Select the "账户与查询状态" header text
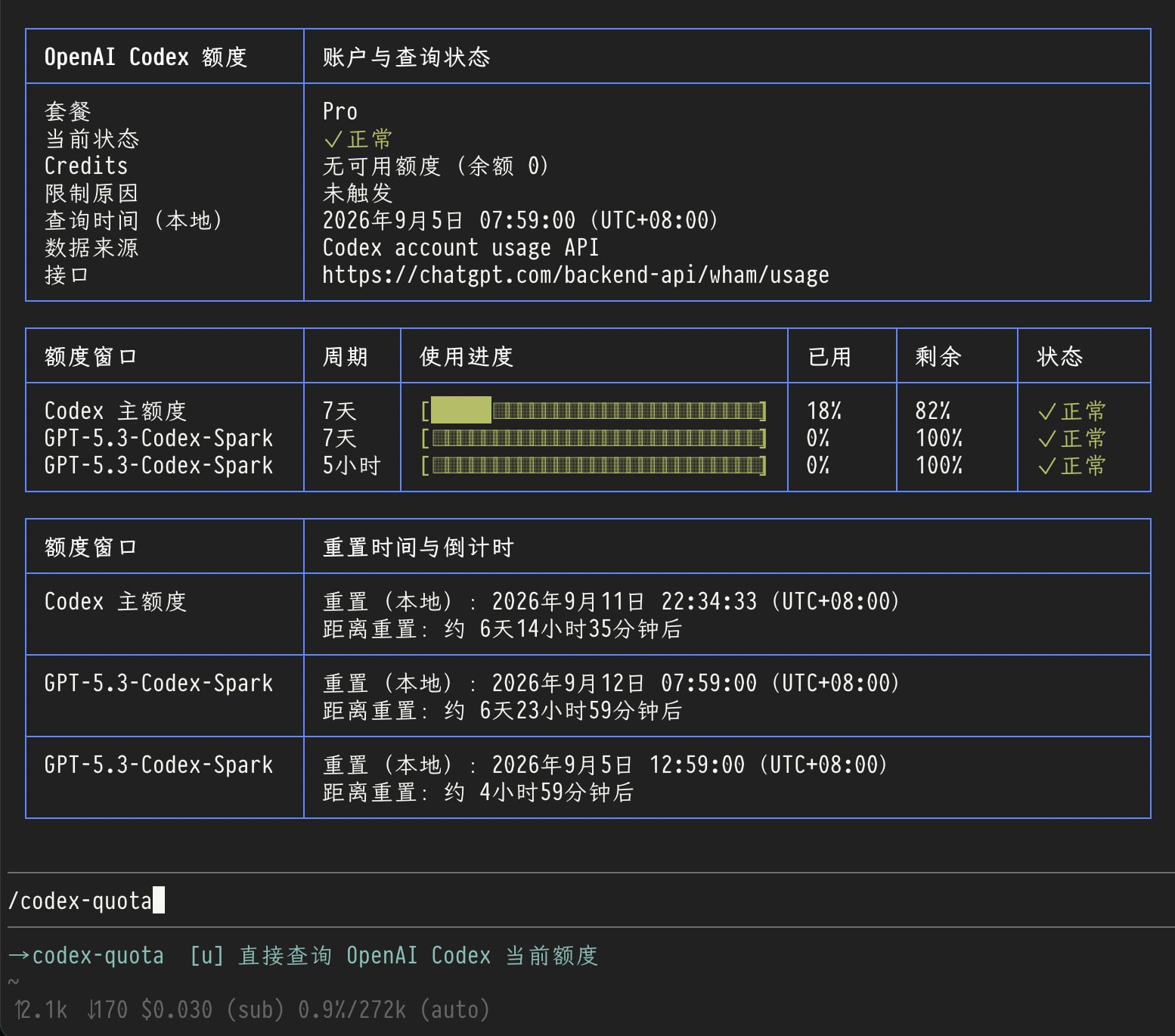This screenshot has height=1036, width=1175. click(407, 57)
